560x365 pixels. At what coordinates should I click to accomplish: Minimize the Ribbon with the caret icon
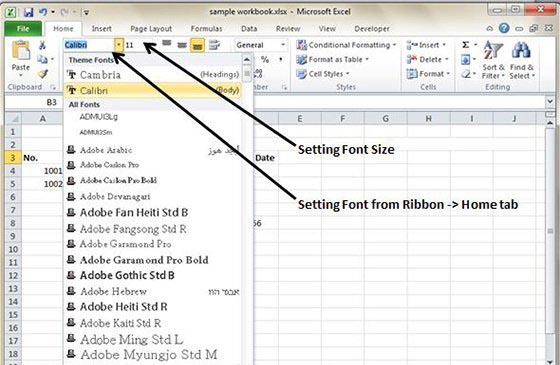pyautogui.click(x=490, y=29)
